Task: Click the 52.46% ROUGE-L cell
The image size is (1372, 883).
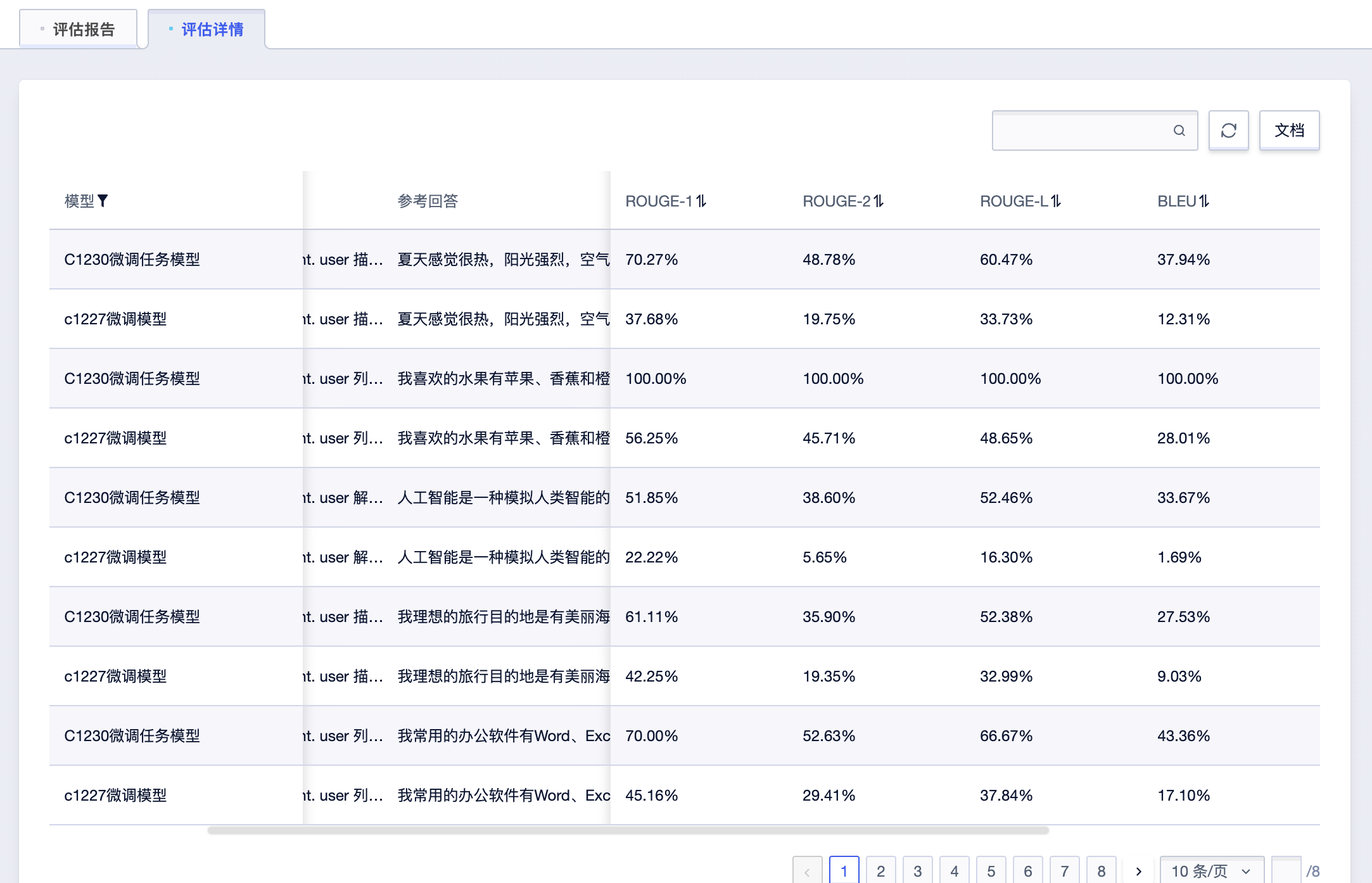Action: pos(1006,497)
